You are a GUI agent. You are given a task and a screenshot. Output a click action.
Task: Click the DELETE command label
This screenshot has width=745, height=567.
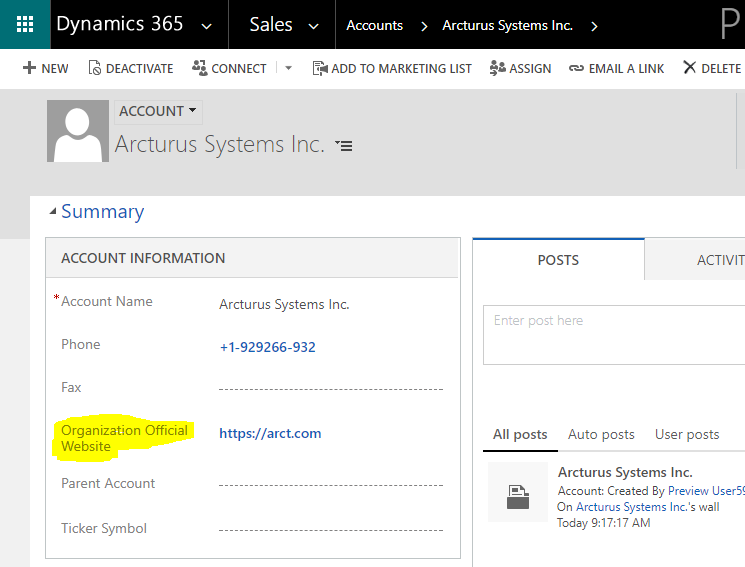click(x=721, y=69)
